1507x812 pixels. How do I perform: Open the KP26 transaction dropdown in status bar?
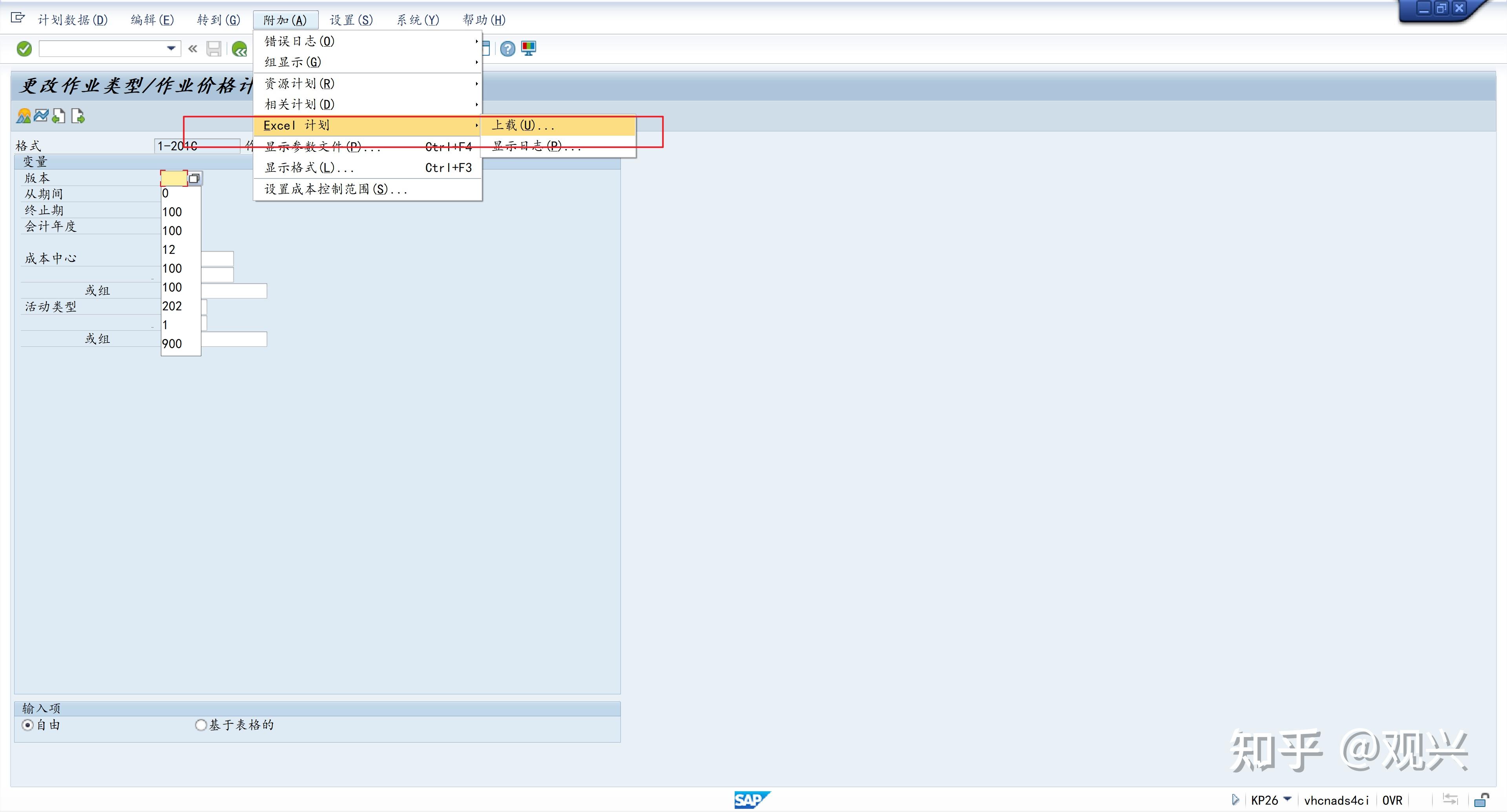pos(1287,799)
